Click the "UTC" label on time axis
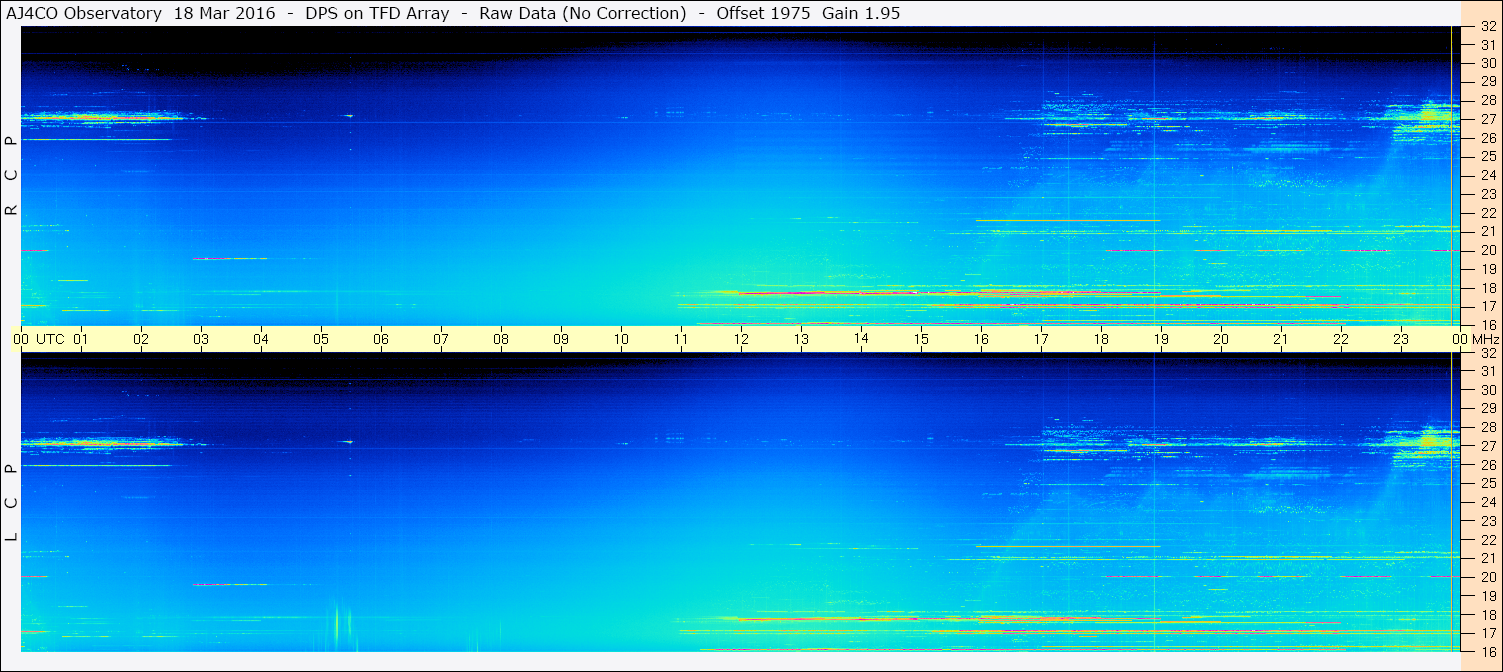Screen dimensions: 1503x672 [50, 339]
